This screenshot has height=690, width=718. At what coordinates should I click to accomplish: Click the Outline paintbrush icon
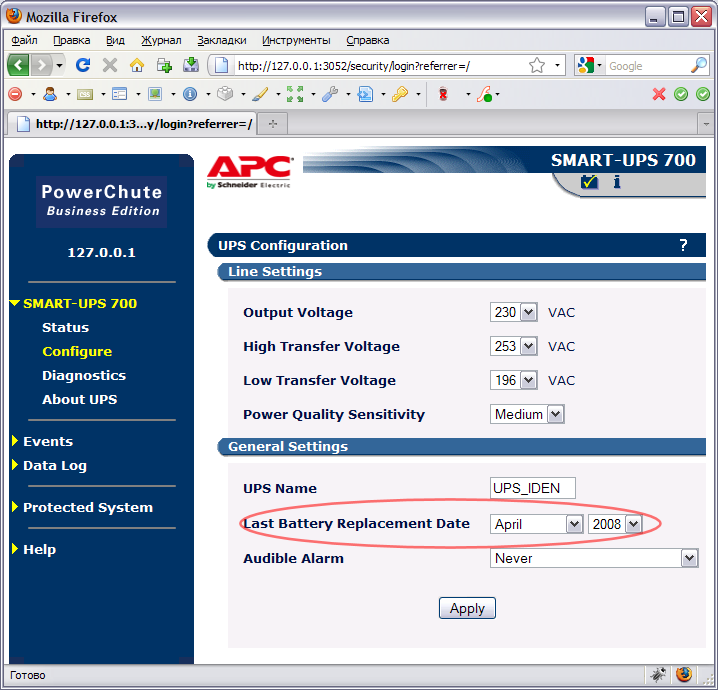[260, 94]
